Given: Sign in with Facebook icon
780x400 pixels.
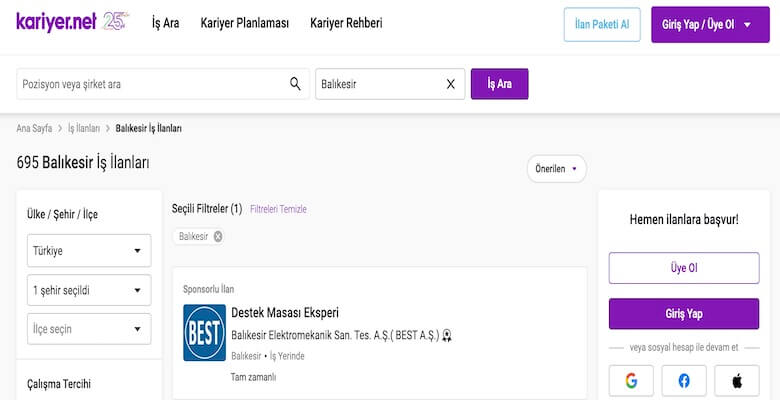Looking at the screenshot, I should [x=684, y=381].
